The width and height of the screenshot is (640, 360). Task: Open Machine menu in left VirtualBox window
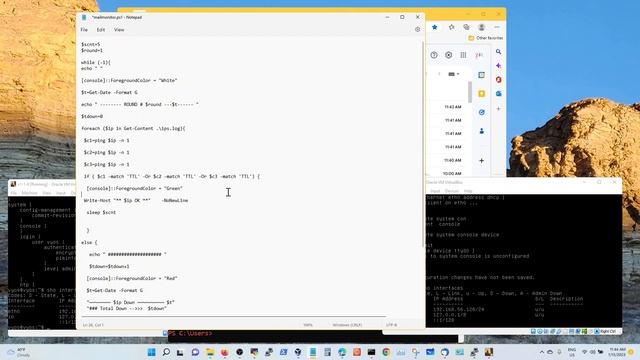(x=29, y=193)
